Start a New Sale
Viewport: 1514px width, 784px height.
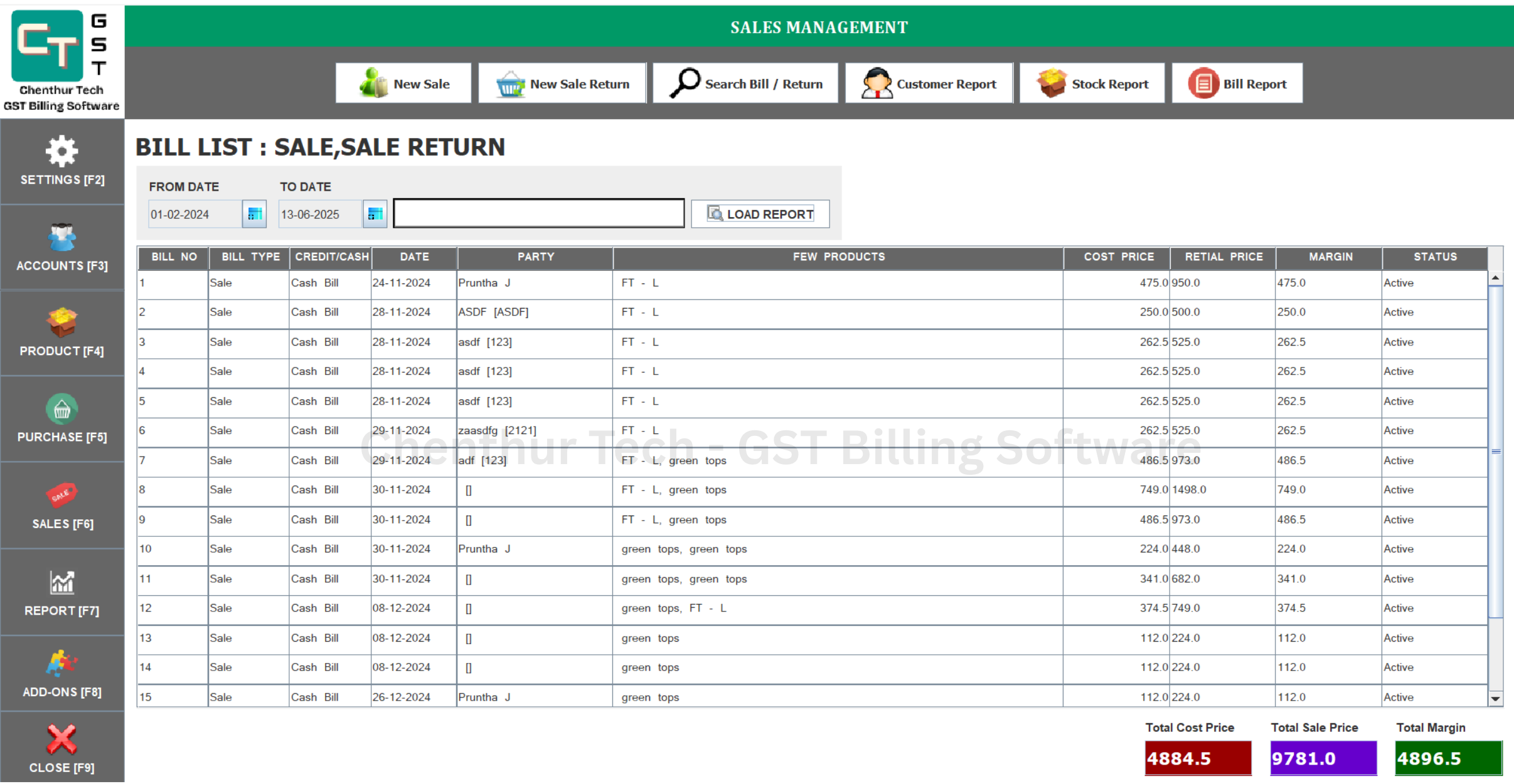pos(403,83)
